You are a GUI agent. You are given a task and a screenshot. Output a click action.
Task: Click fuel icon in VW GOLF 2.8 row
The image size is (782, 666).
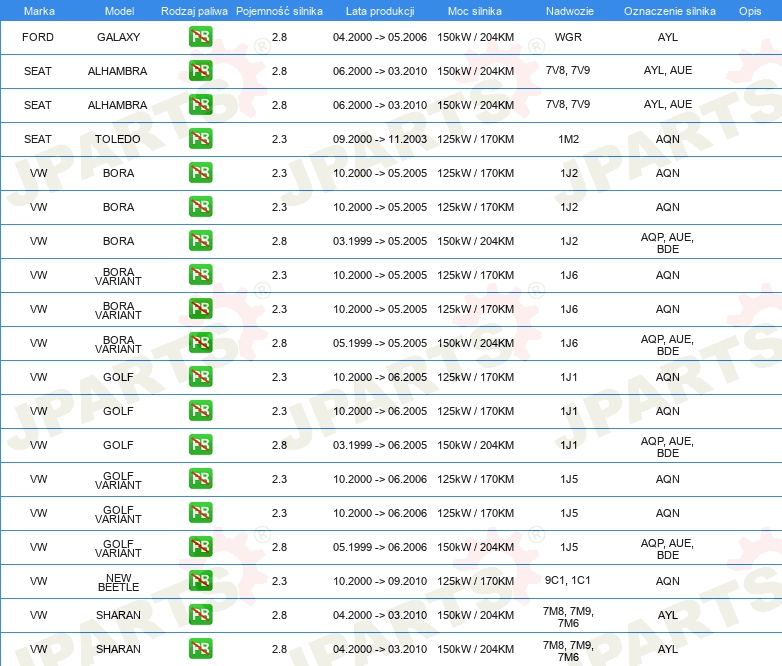tap(200, 444)
